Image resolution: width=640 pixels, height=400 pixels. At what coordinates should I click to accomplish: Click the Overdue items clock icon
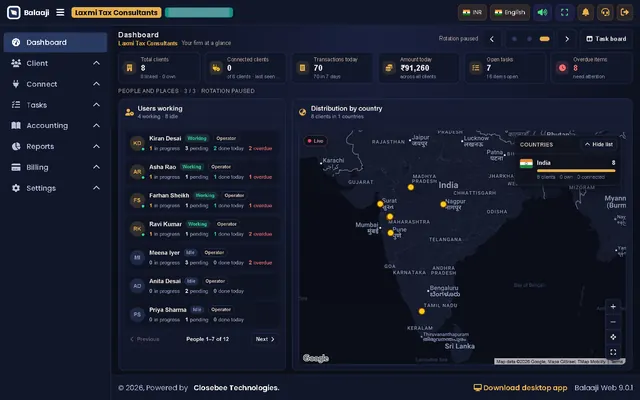click(562, 68)
